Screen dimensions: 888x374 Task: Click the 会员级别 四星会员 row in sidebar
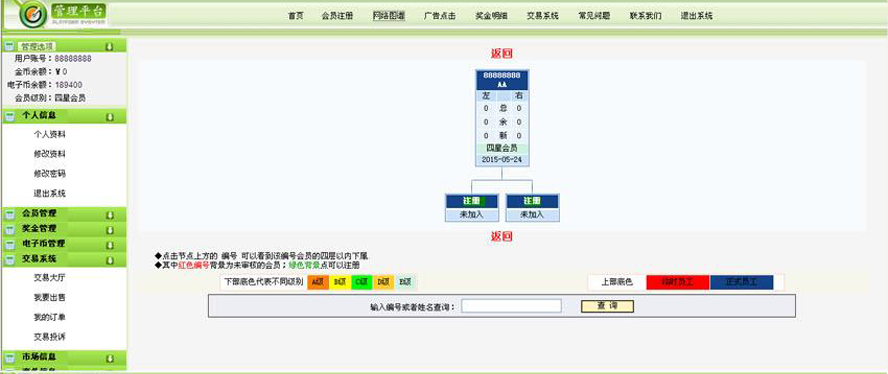point(50,98)
